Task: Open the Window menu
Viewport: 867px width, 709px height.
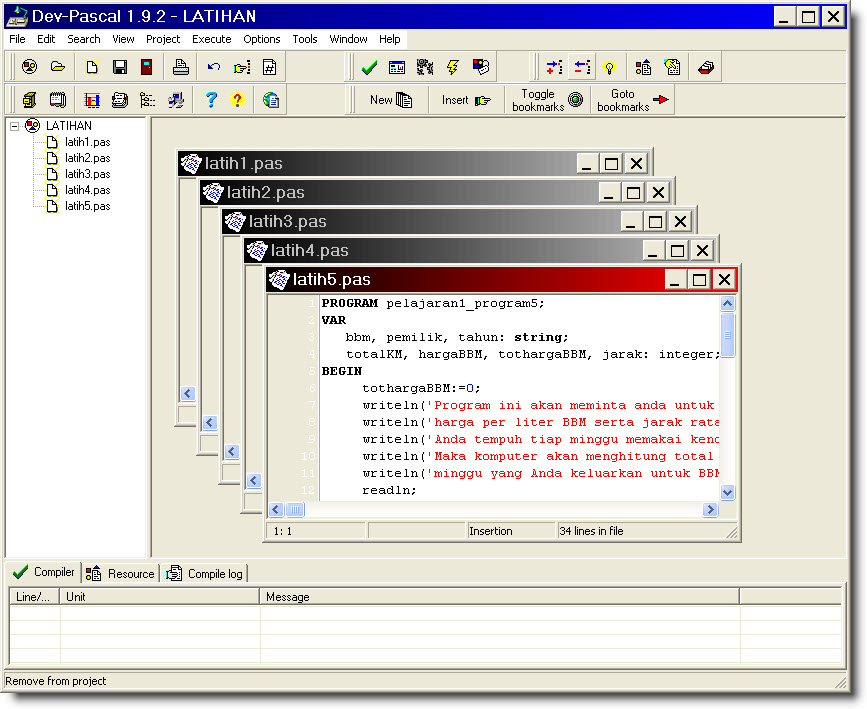Action: click(x=348, y=39)
